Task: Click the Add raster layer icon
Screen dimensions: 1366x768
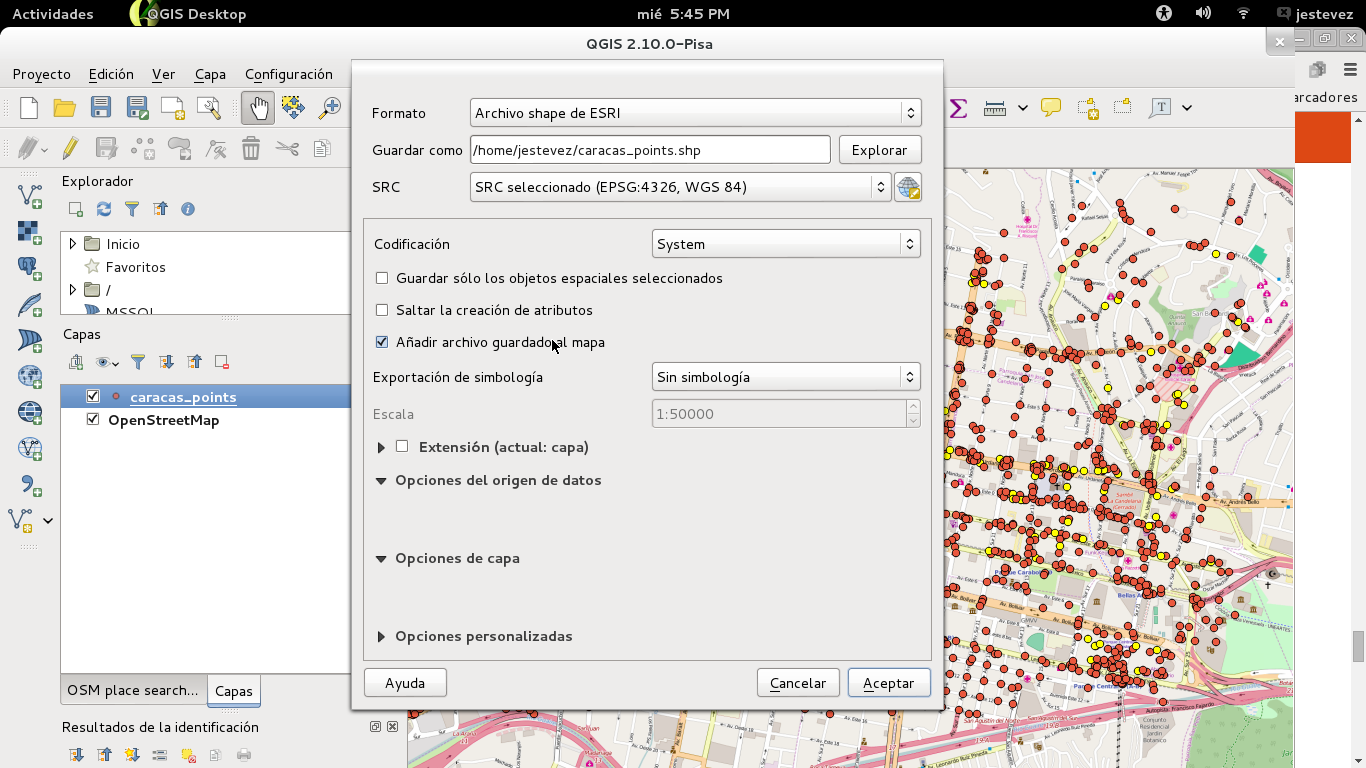Action: click(x=30, y=232)
